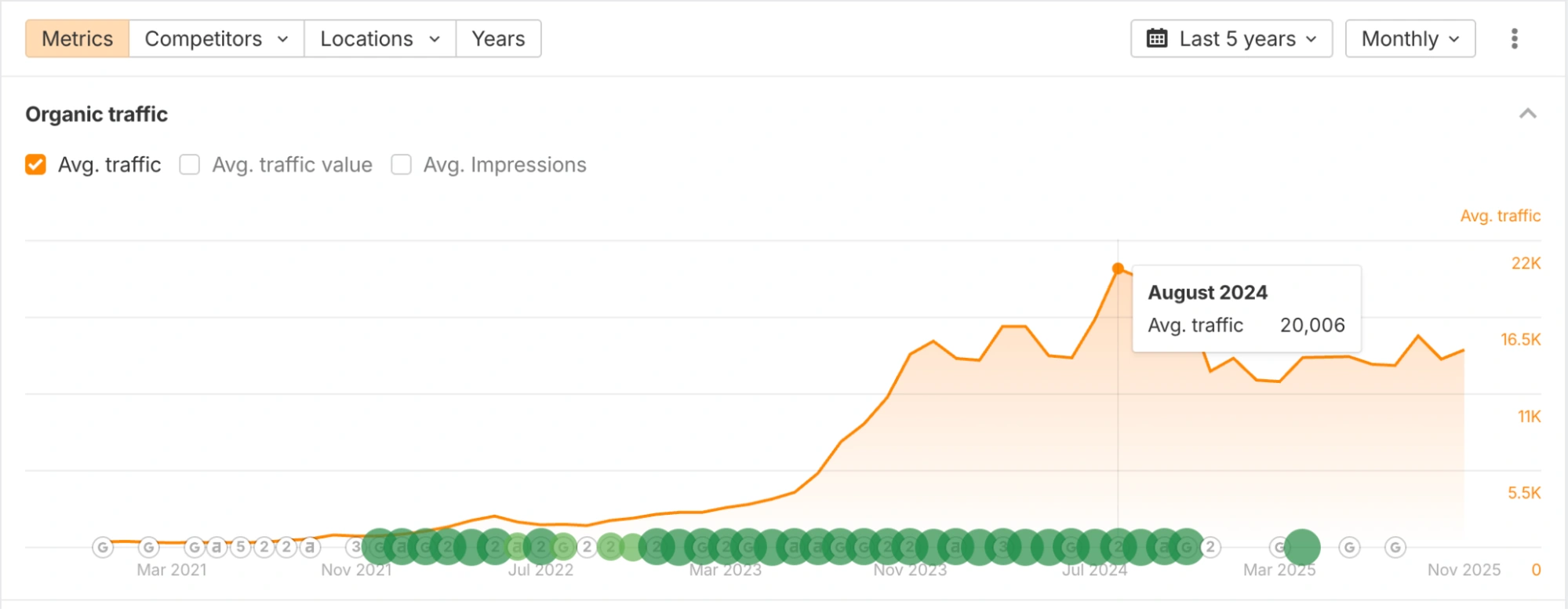Enable the Avg. traffic value checkbox
This screenshot has height=609, width=1568.
189,165
